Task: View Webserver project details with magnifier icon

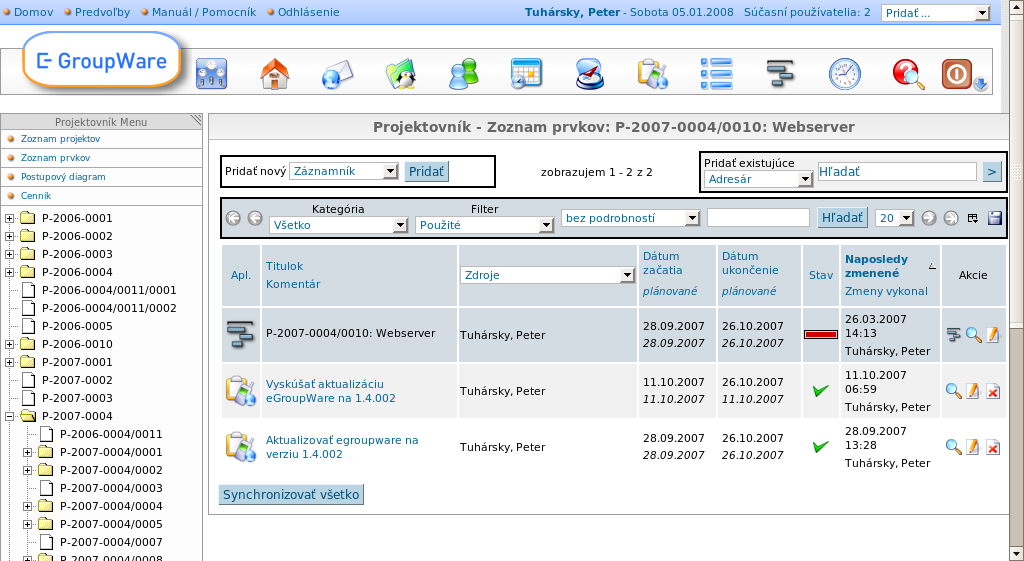Action: pyautogui.click(x=973, y=335)
